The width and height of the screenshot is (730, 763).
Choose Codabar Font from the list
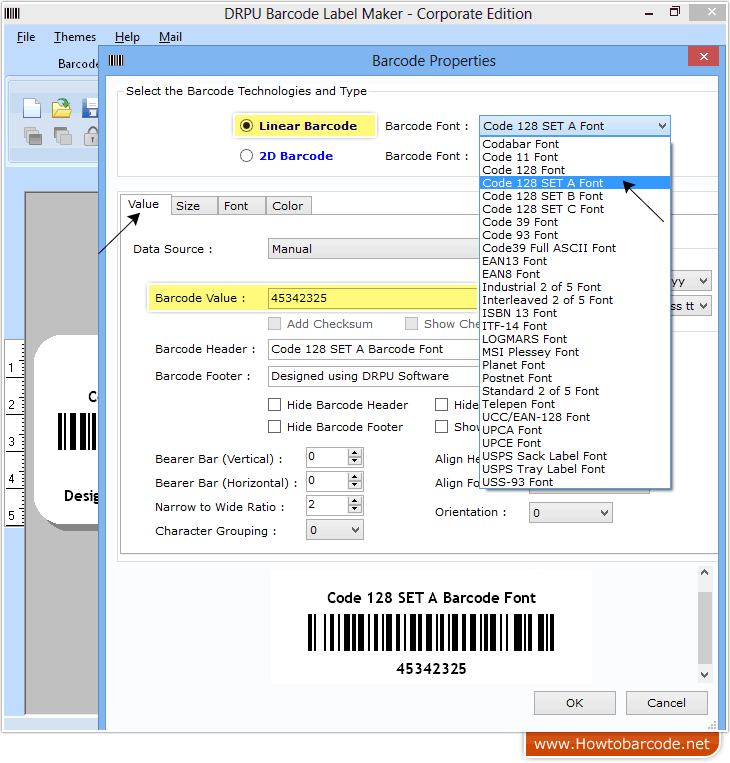pos(575,144)
